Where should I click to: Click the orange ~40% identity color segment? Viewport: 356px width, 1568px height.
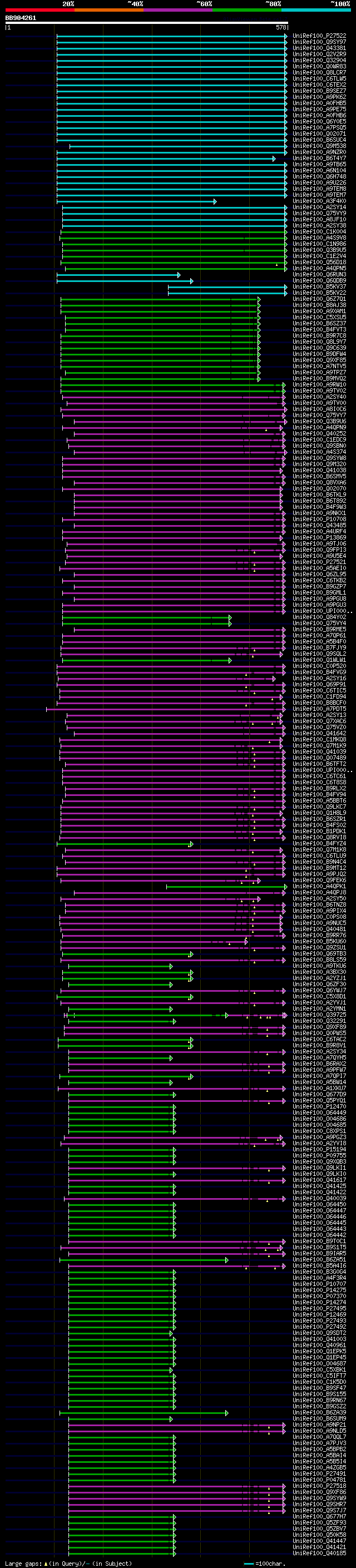click(x=109, y=11)
